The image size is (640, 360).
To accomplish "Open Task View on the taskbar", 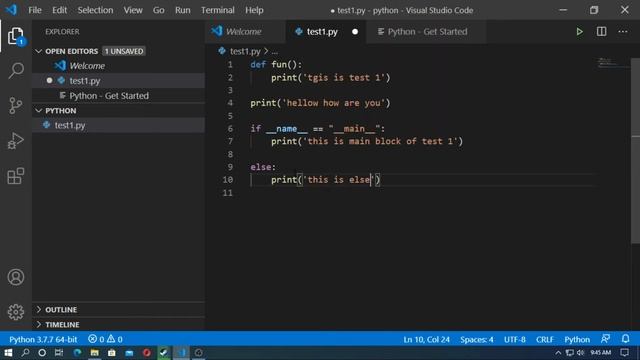I will pos(59,353).
